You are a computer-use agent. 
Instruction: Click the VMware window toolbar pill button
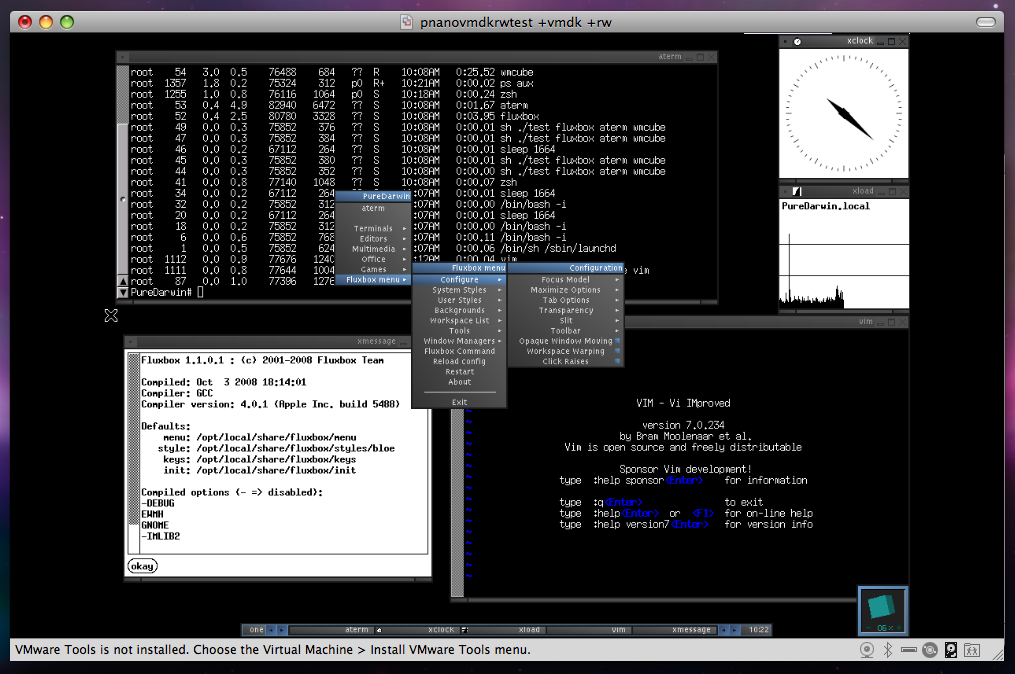(x=986, y=22)
